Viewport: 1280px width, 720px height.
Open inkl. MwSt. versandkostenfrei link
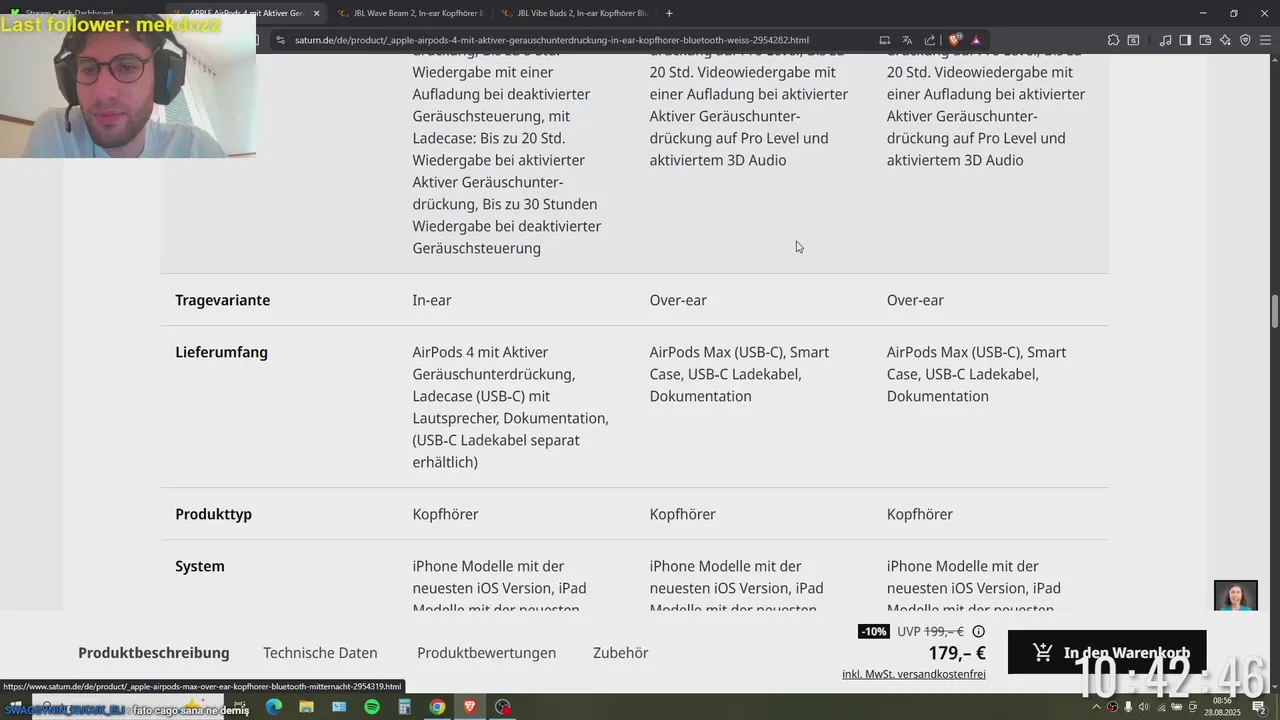(x=914, y=674)
